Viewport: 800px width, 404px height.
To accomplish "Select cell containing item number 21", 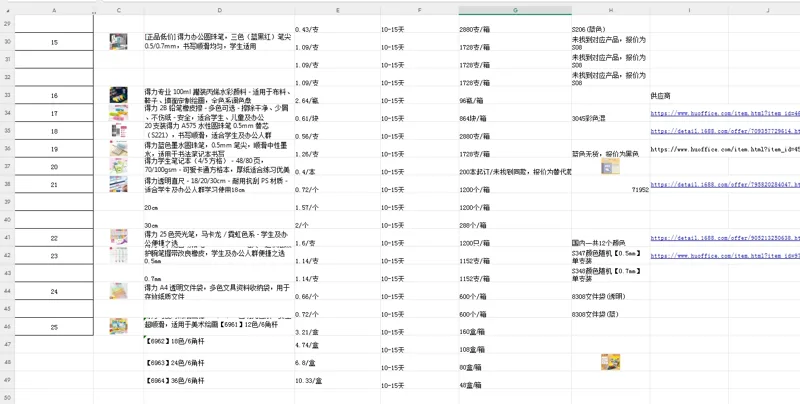I will (x=54, y=184).
